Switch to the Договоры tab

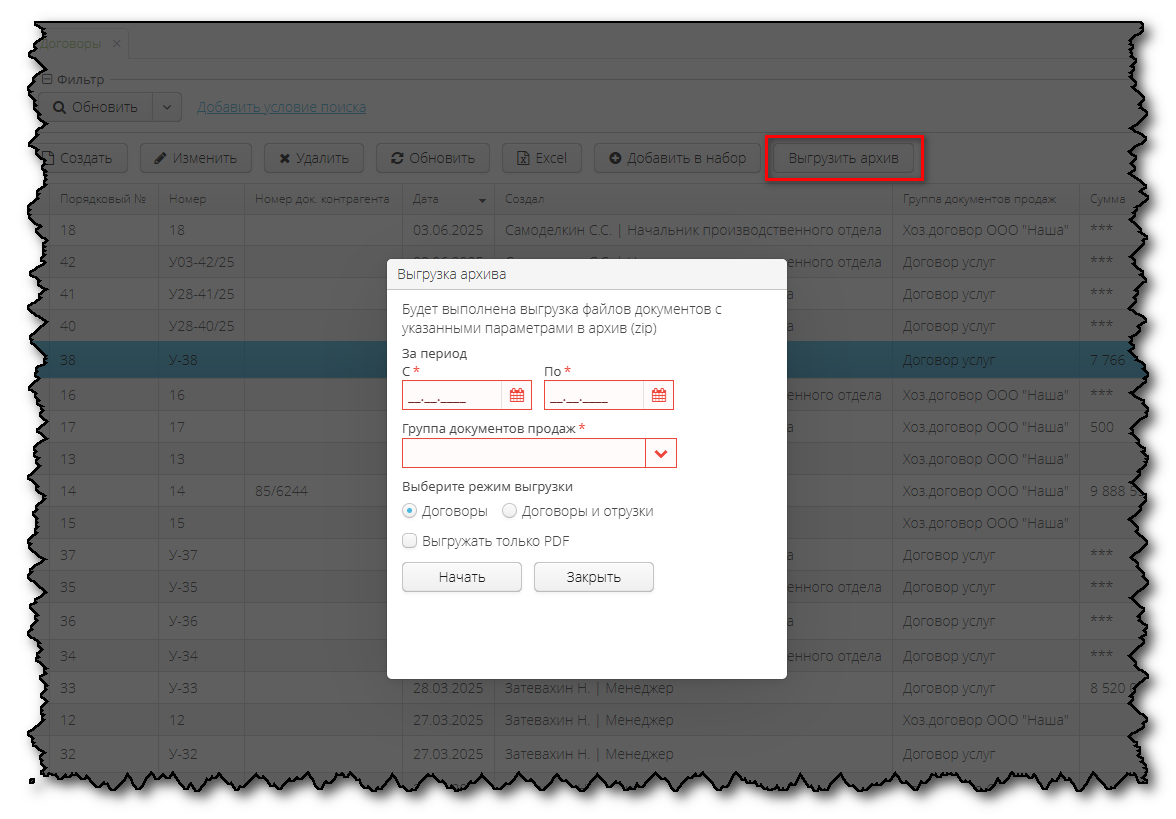pos(72,43)
